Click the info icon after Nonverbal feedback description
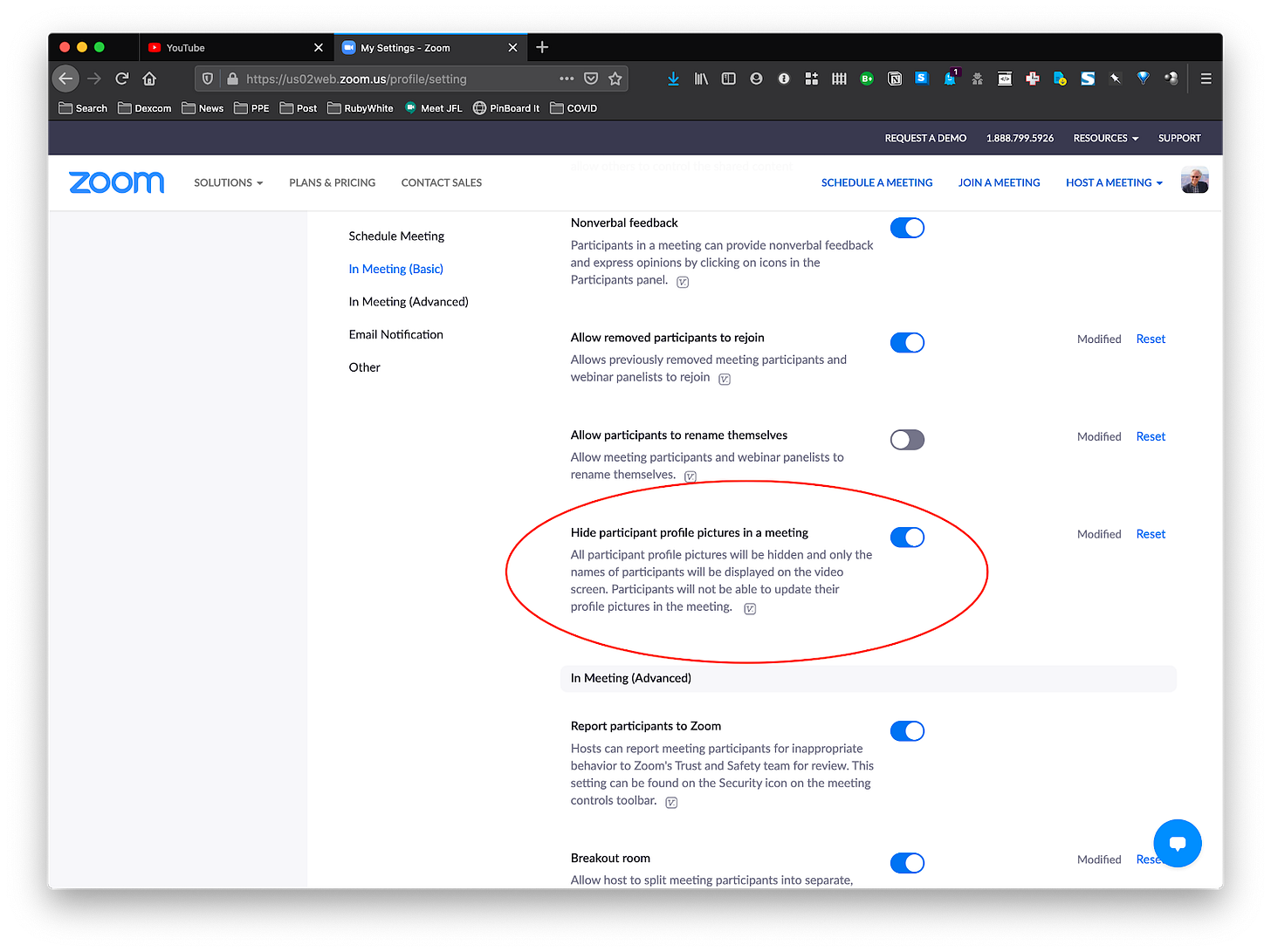The image size is (1271, 952). (x=683, y=282)
